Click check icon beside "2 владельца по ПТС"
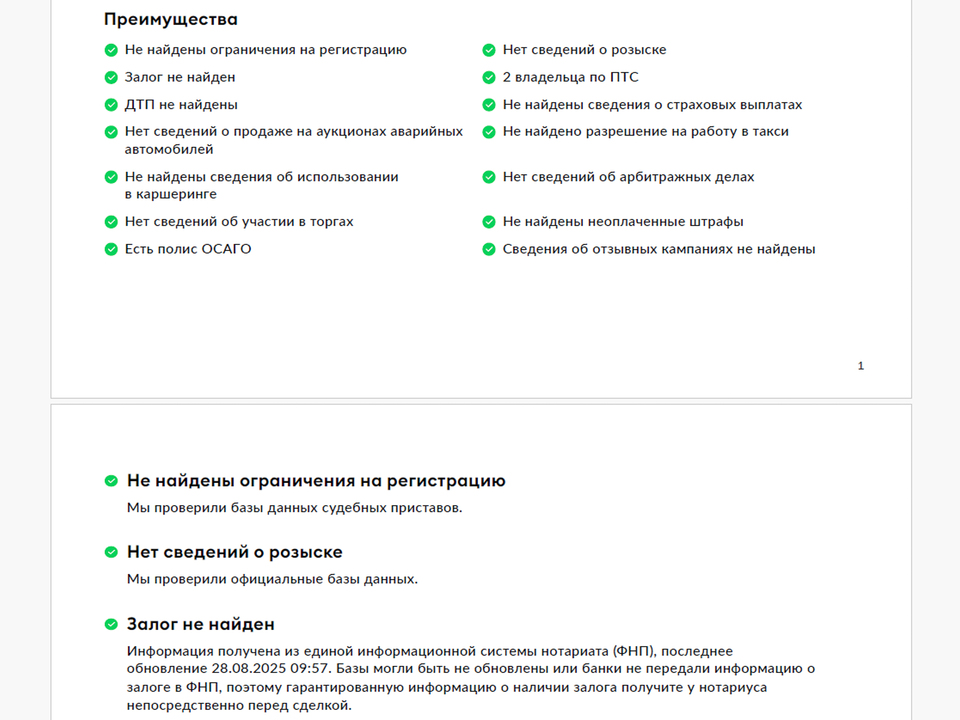 [489, 78]
